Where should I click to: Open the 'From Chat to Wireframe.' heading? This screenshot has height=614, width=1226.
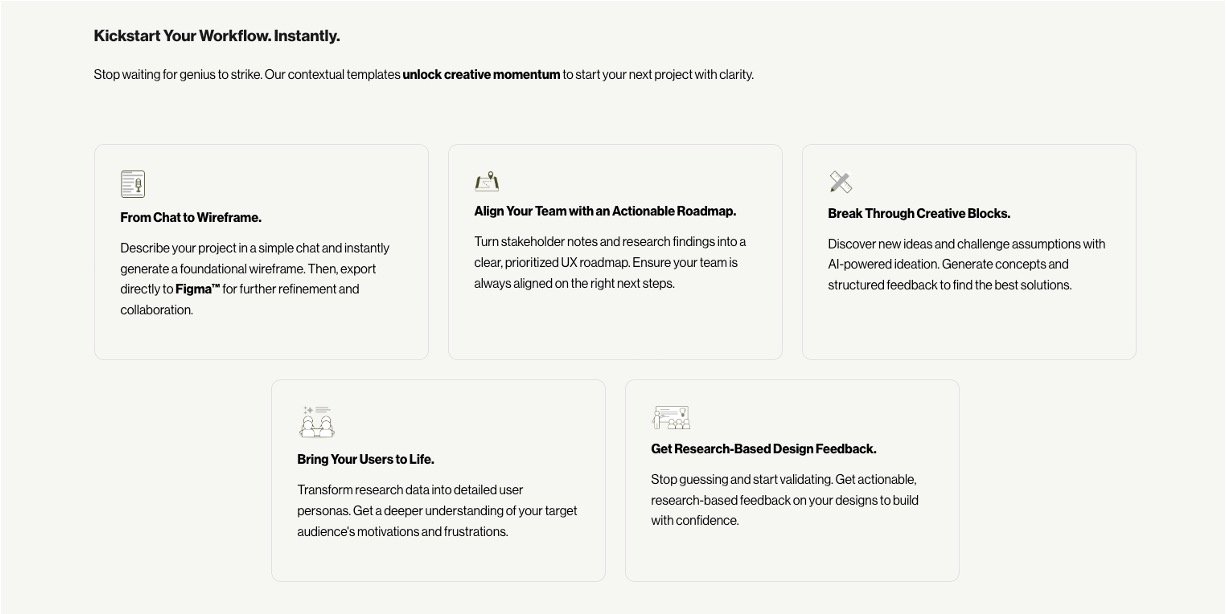191,217
